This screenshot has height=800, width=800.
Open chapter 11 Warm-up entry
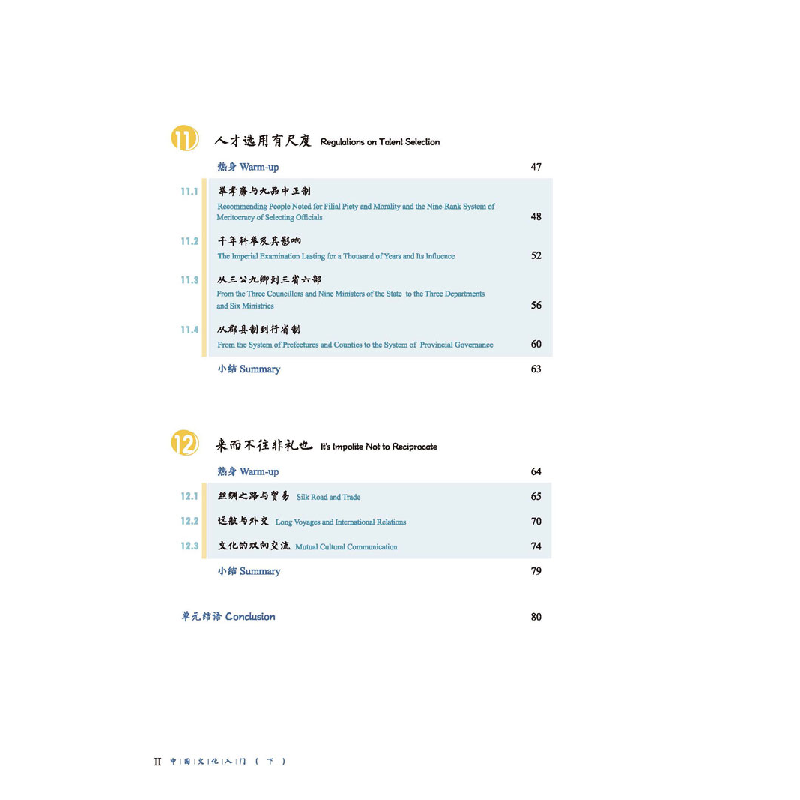pyautogui.click(x=248, y=167)
